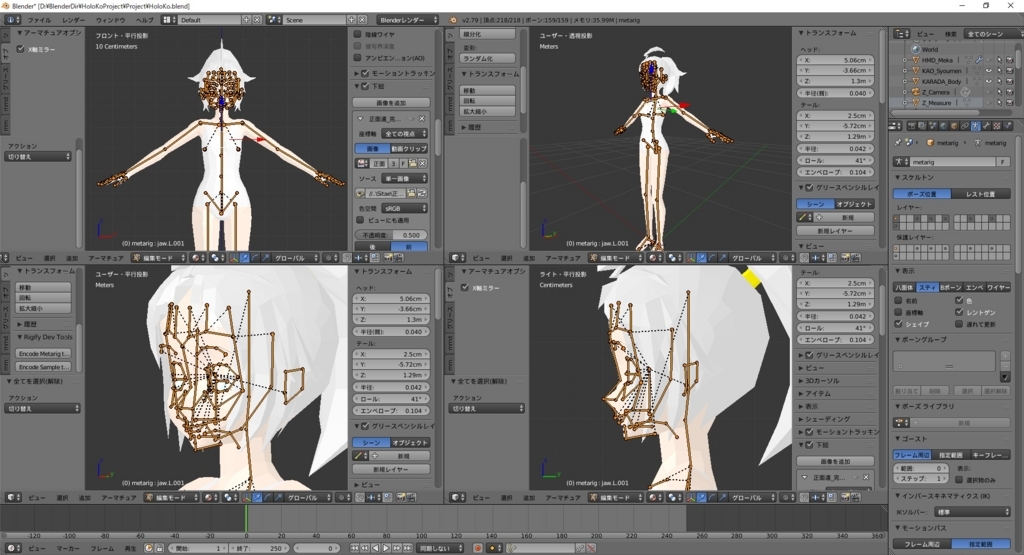Screen dimensions: 1024x555
Task: Click the レスト位置 button
Action: coord(981,194)
